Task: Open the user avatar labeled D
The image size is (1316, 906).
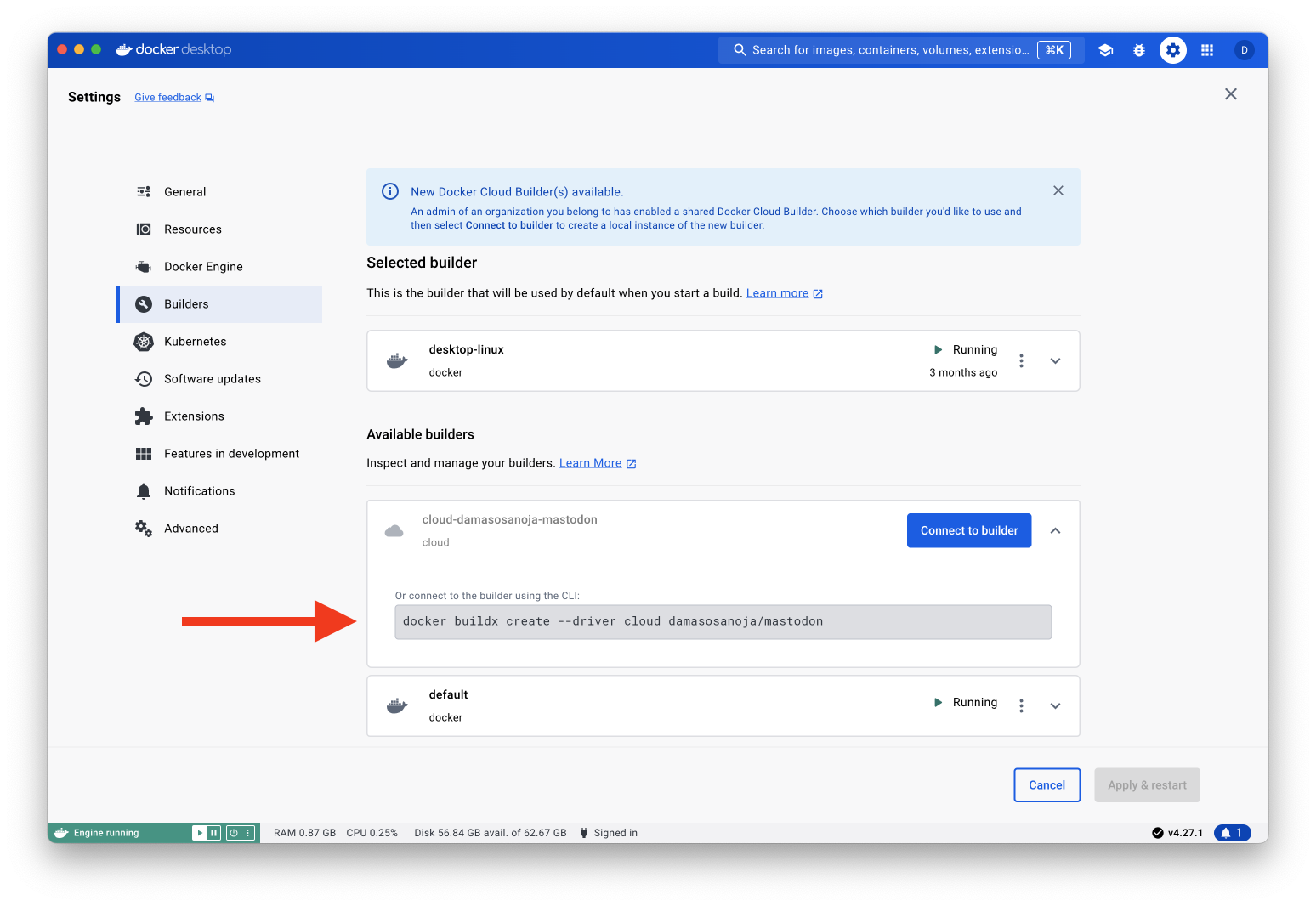Action: coord(1244,50)
